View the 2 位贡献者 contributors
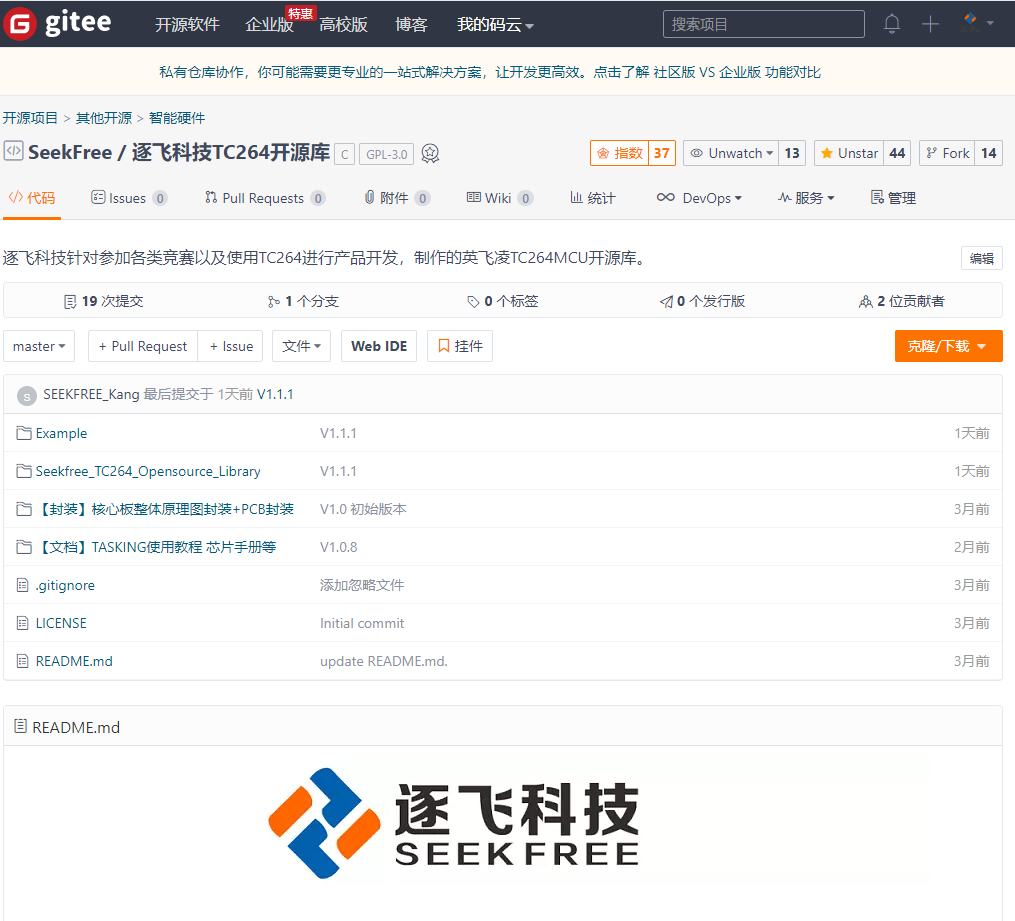Screen dimensions: 1015x921 pyautogui.click(x=902, y=301)
